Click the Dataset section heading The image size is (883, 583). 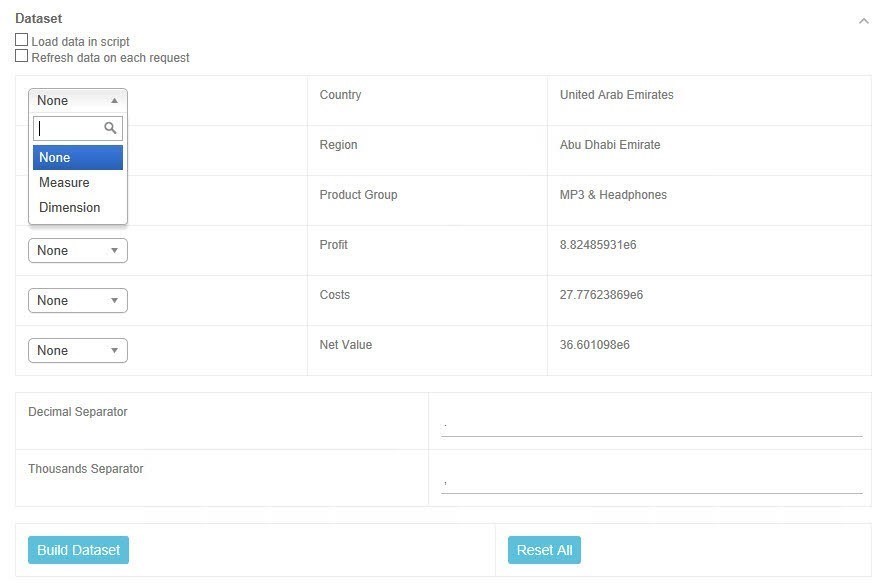pyautogui.click(x=38, y=18)
